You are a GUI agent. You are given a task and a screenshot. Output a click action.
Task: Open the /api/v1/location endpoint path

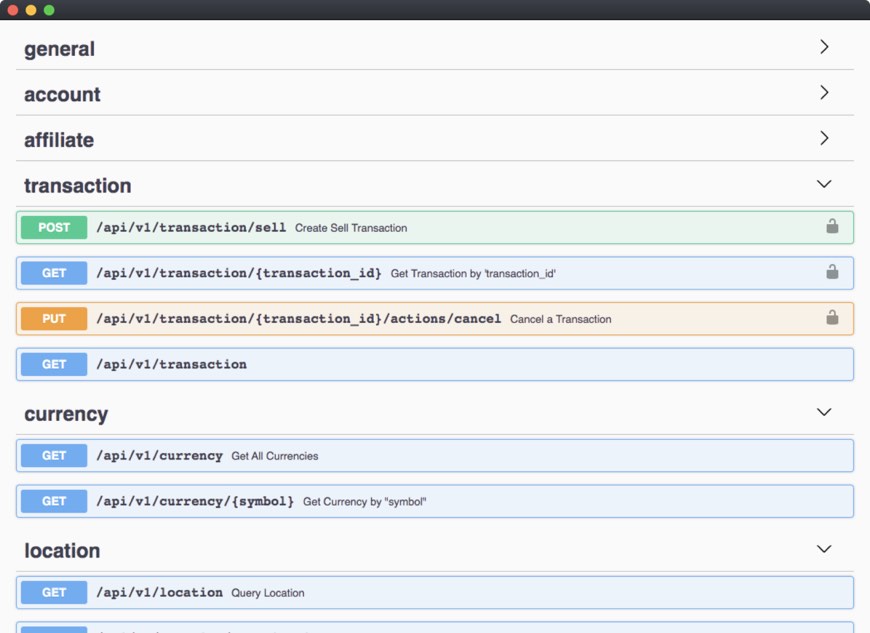tap(159, 593)
